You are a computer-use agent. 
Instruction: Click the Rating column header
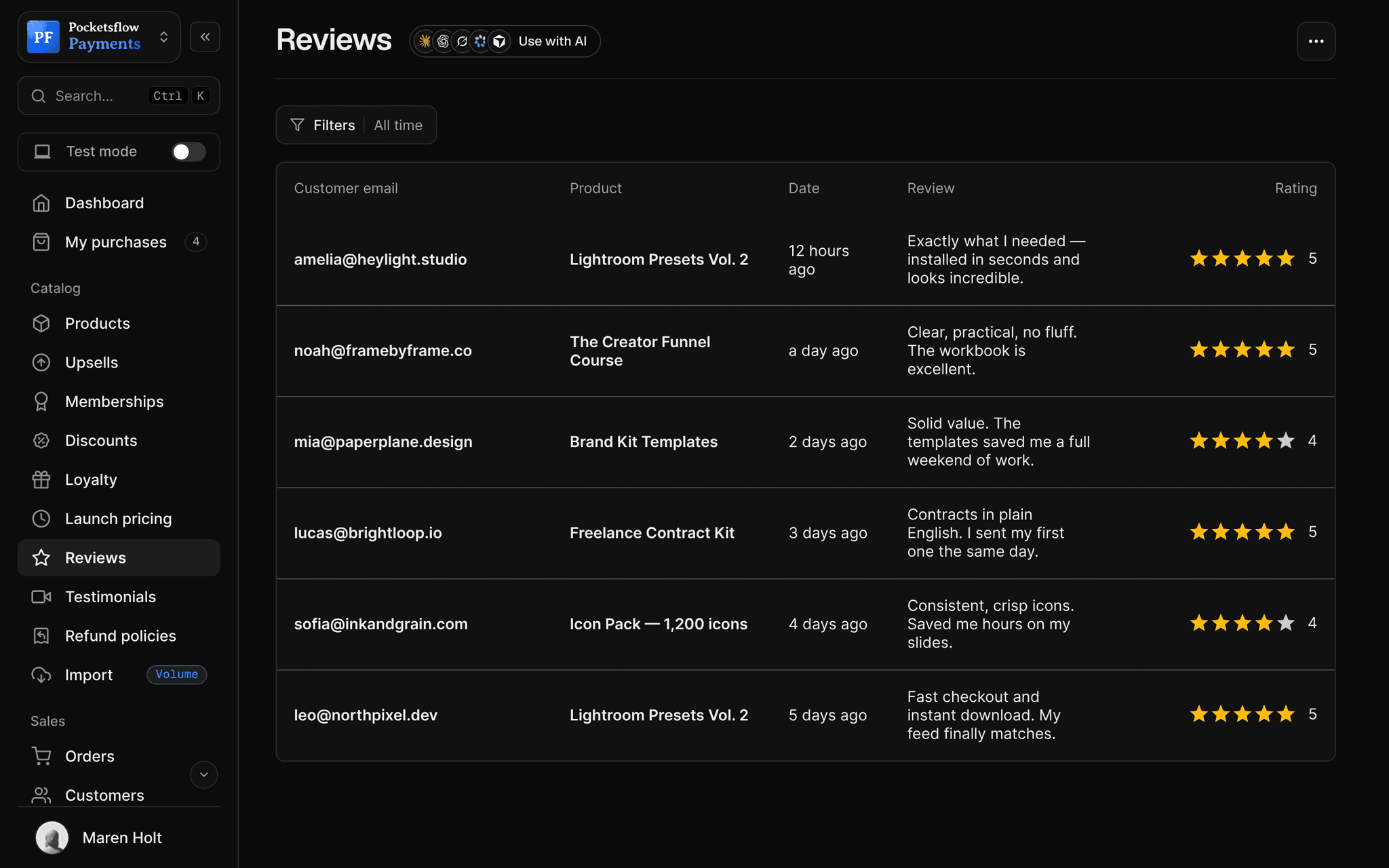point(1295,189)
